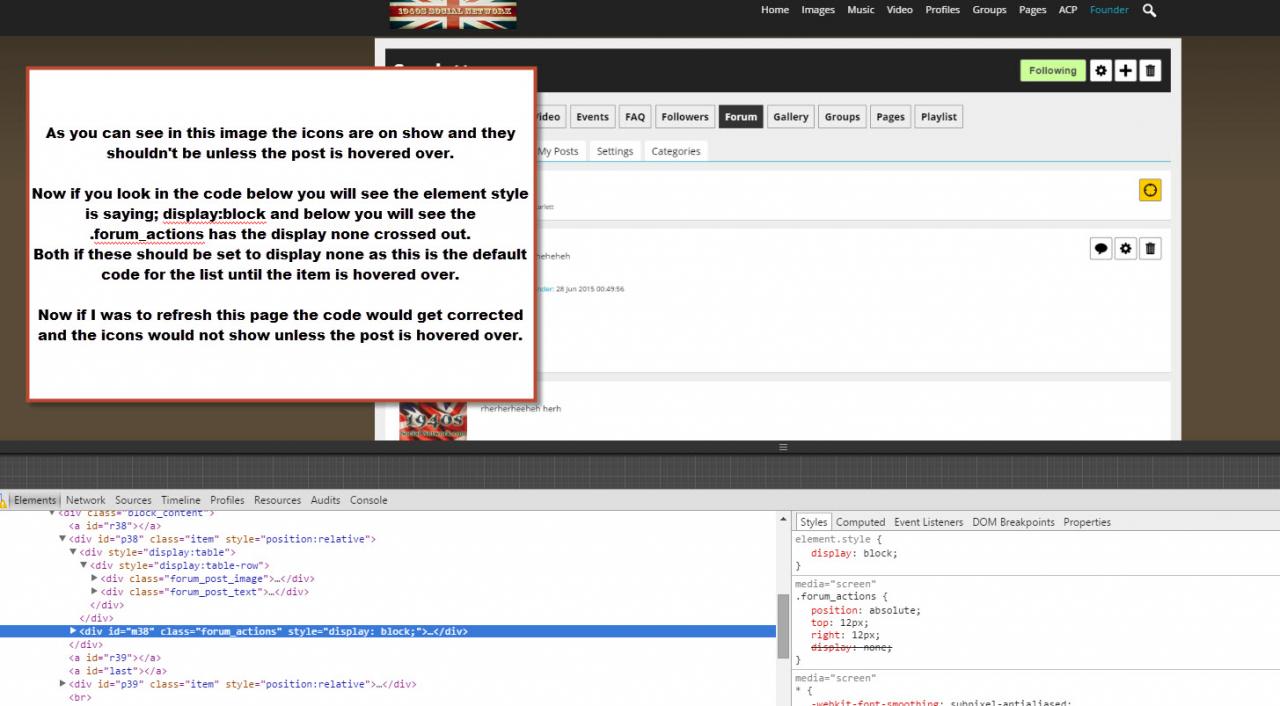Click the yellow circle forum icon
The width and height of the screenshot is (1280, 706).
click(1150, 190)
